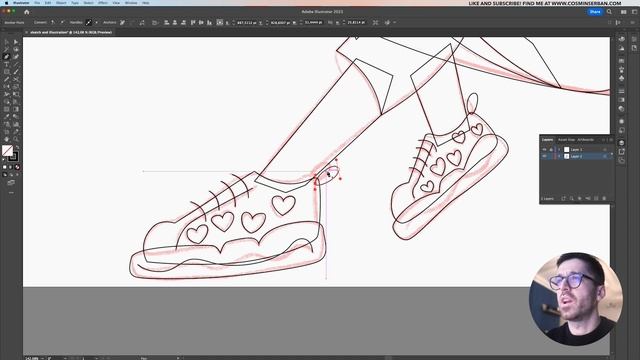Select the Free Transform tool
This screenshot has height=360, width=640.
[x=16, y=94]
